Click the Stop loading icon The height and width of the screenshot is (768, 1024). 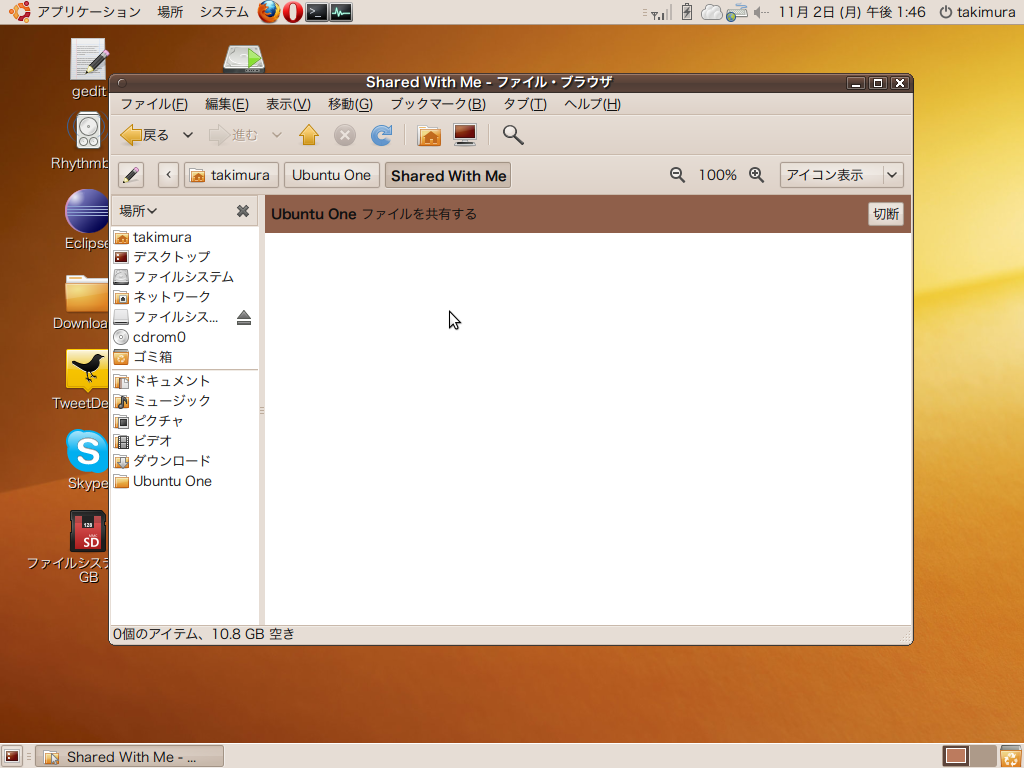(345, 135)
